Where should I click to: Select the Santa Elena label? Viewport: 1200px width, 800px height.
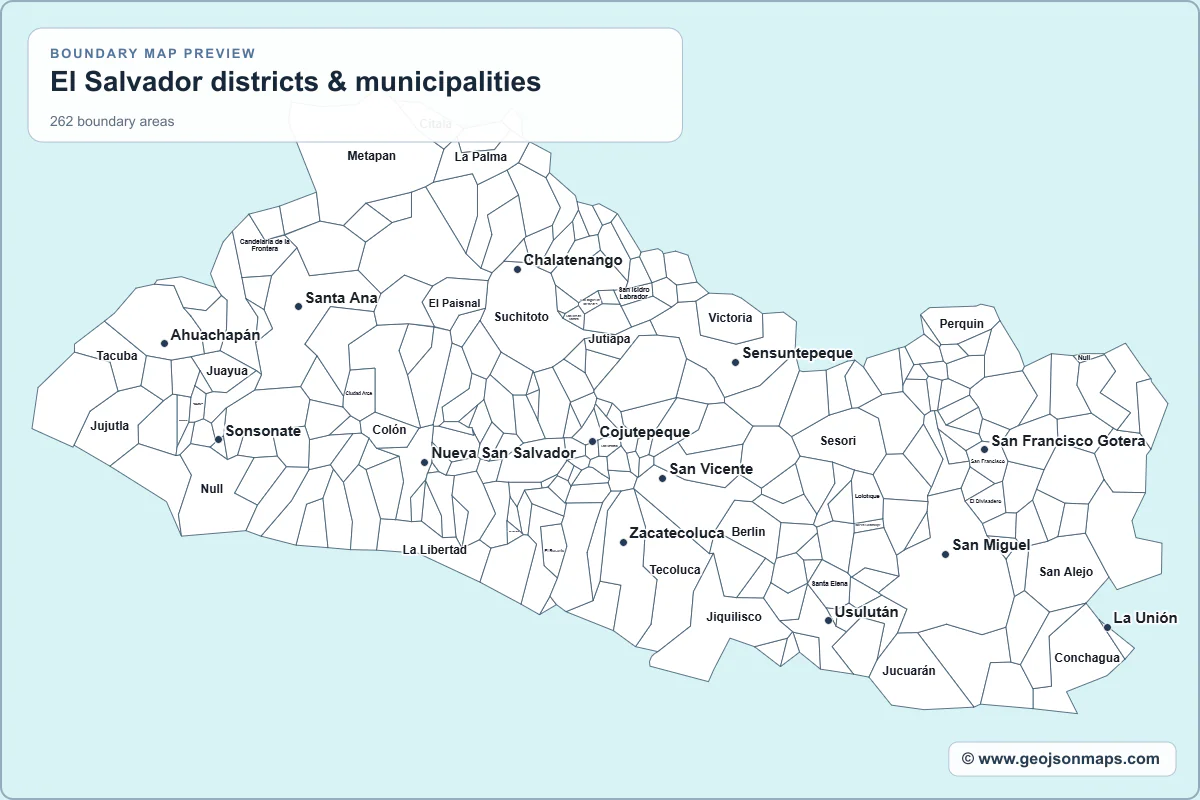point(829,583)
